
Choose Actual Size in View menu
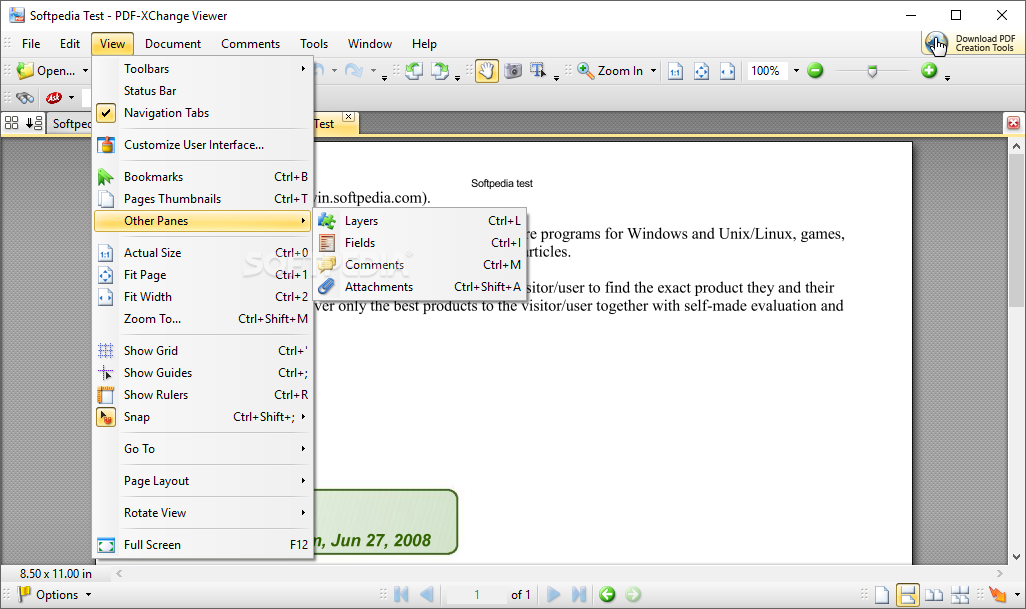point(203,252)
